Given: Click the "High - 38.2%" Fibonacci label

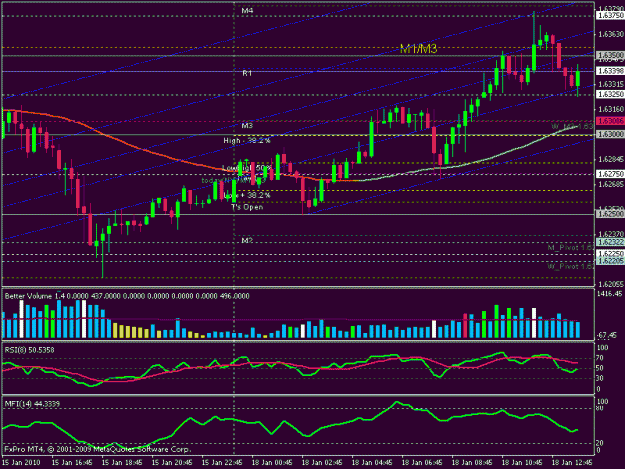Looking at the screenshot, I should (247, 141).
